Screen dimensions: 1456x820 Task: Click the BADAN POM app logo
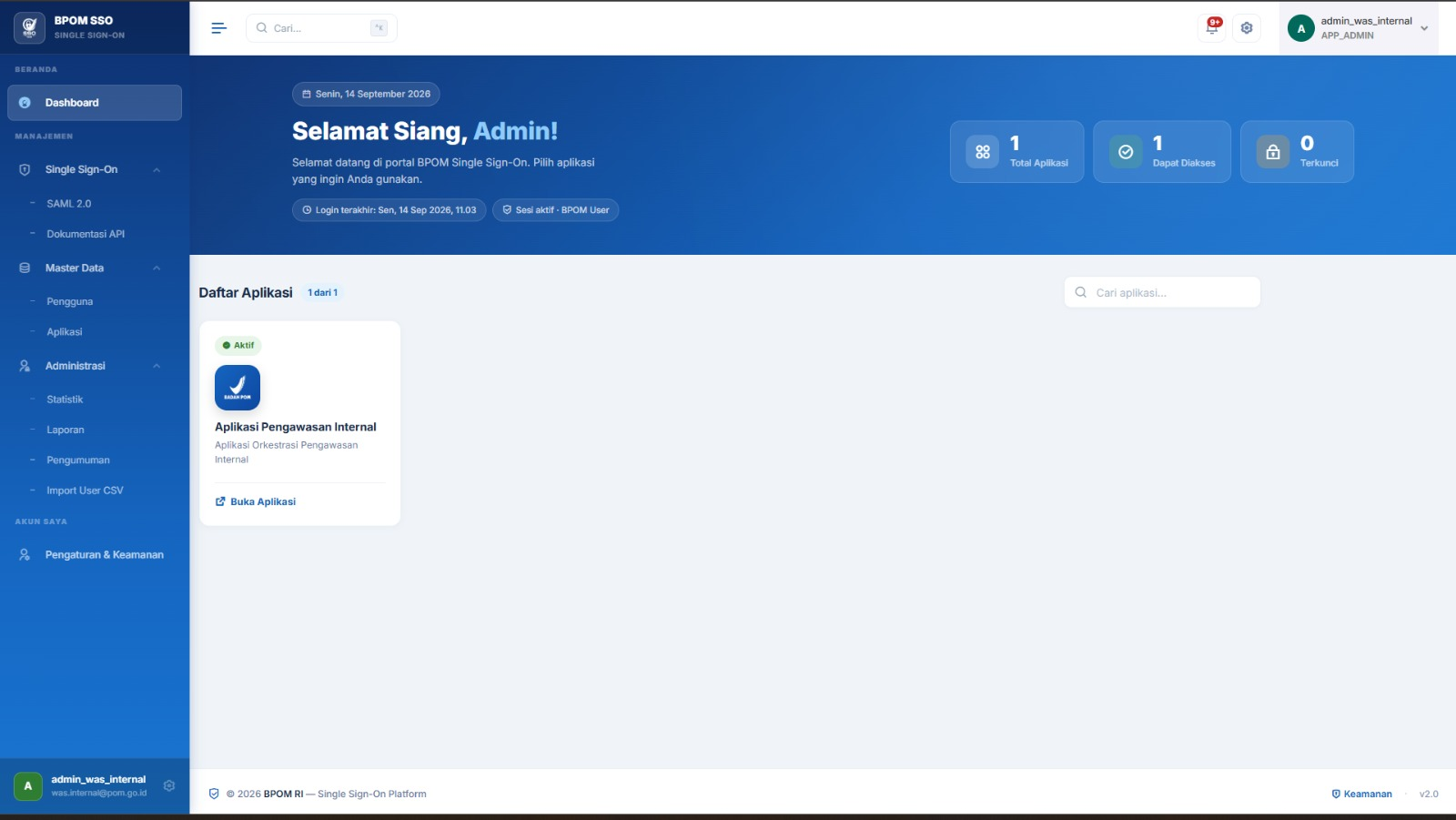(x=238, y=388)
